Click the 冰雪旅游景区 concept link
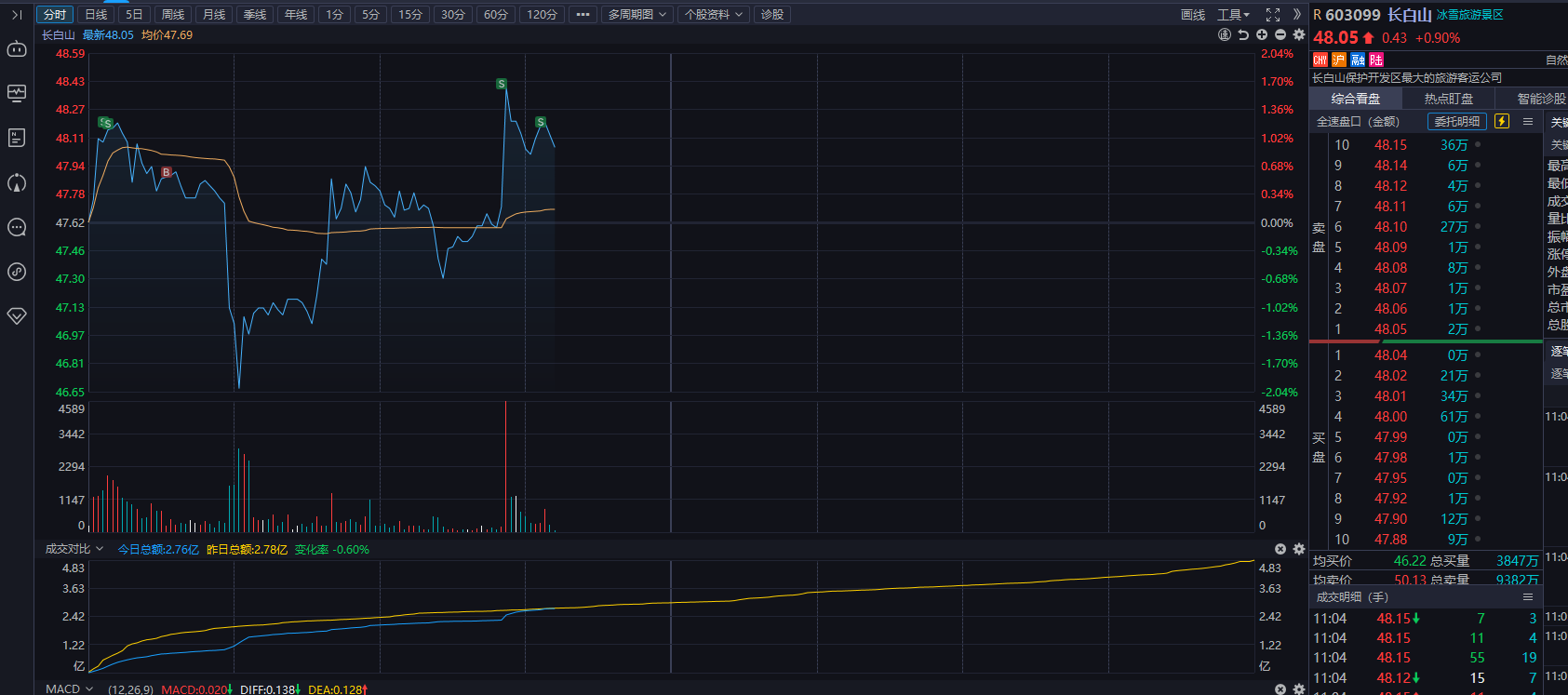 click(x=1470, y=15)
